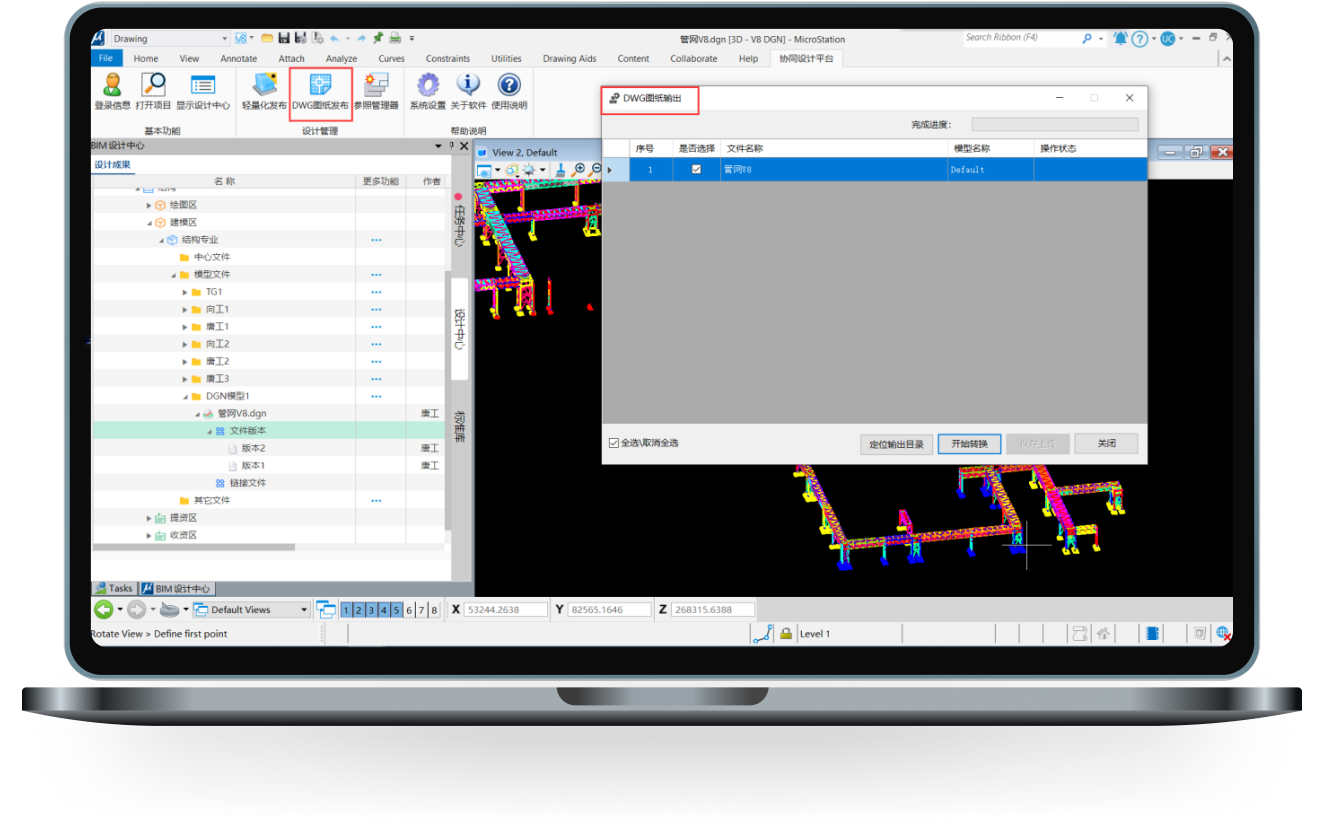This screenshot has height=828, width=1326.
Task: Expand the TG1 folder
Action: 185,292
